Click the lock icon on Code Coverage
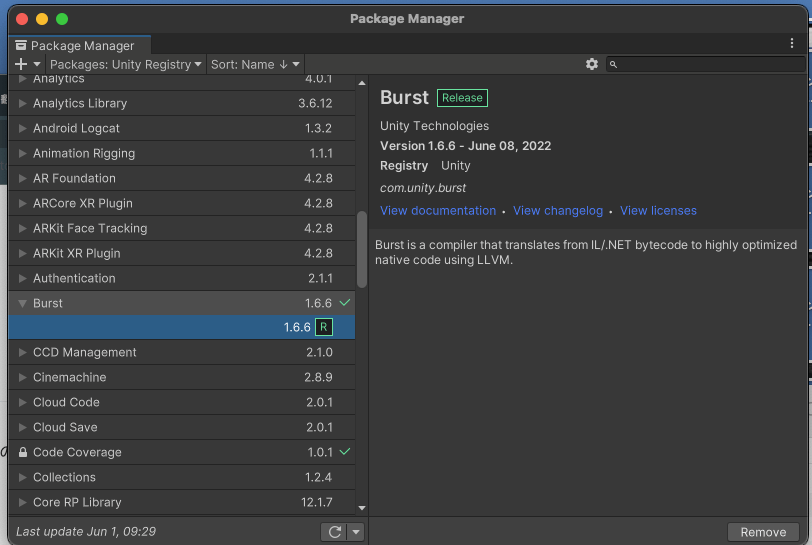Screen dimensions: 812x545 23,452
